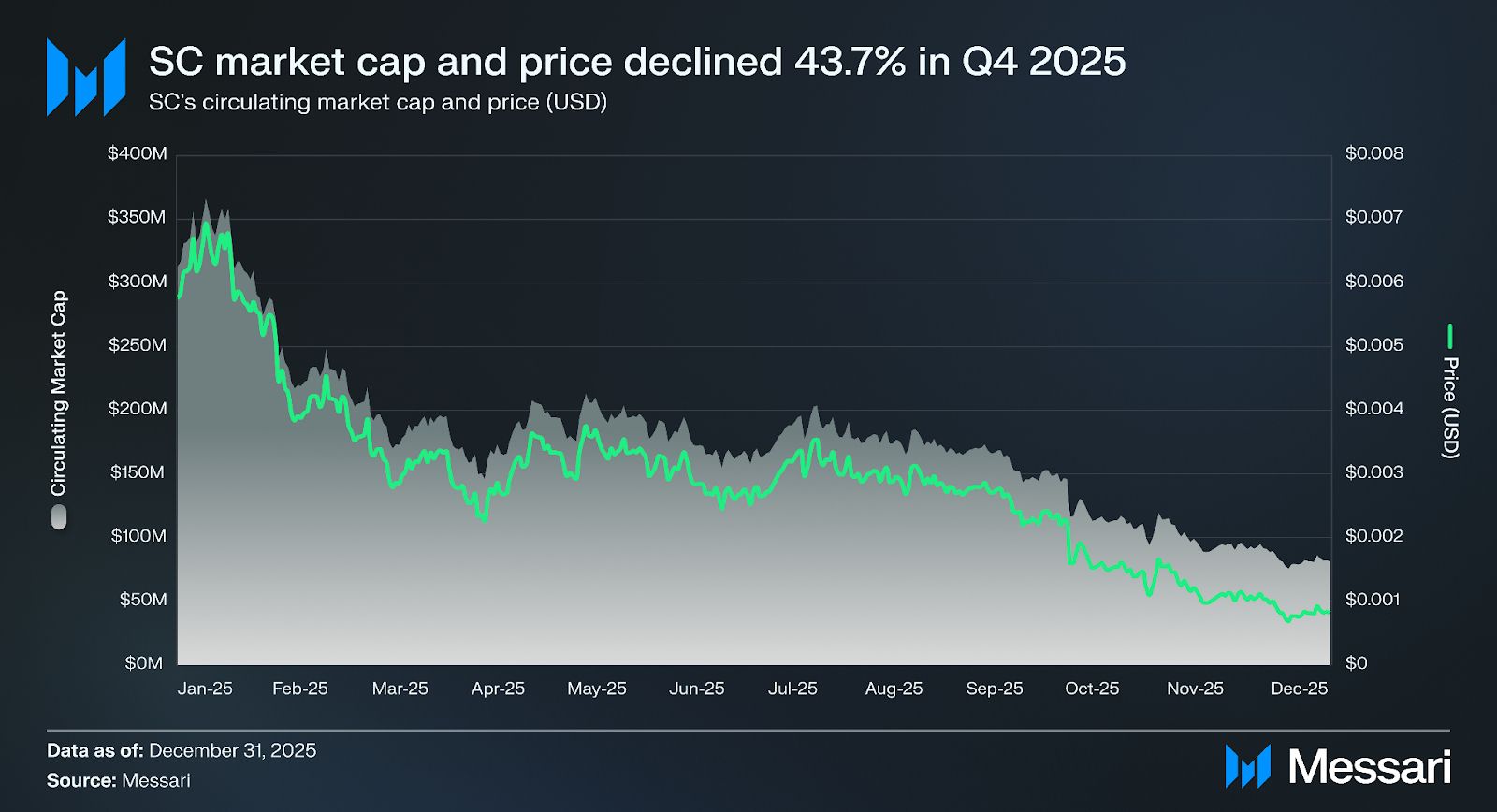Click the Oct-25 x-axis label
Image resolution: width=1497 pixels, height=812 pixels.
tap(1092, 689)
